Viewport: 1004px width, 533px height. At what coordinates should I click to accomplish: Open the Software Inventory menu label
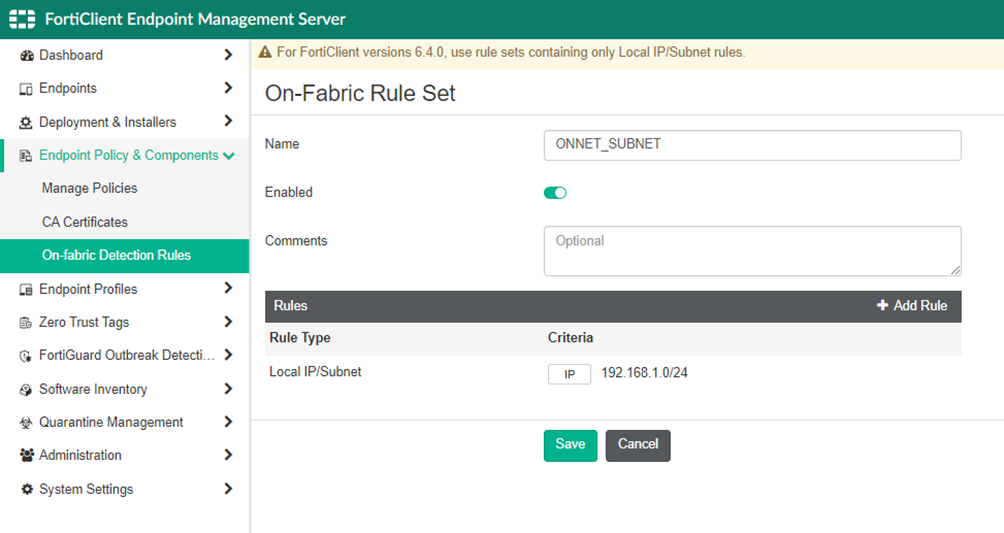93,390
